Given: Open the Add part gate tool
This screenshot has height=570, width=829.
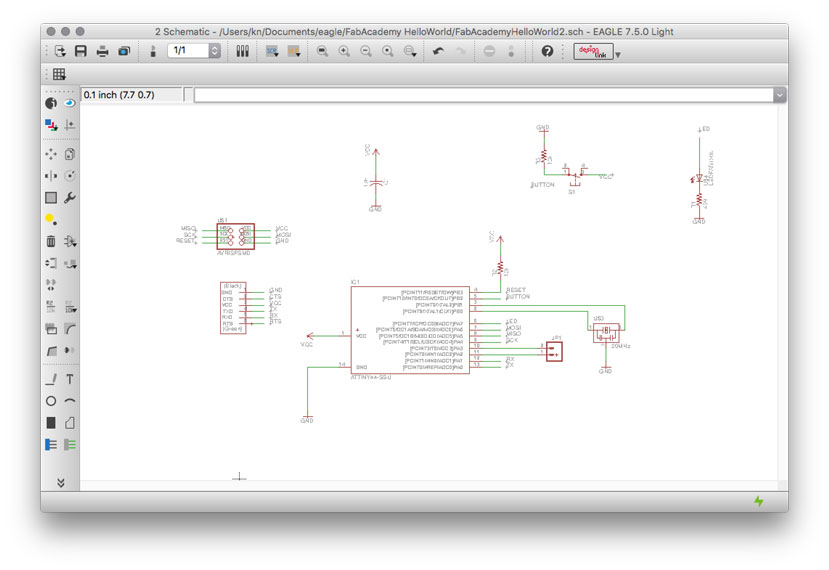Looking at the screenshot, I should coord(70,242).
